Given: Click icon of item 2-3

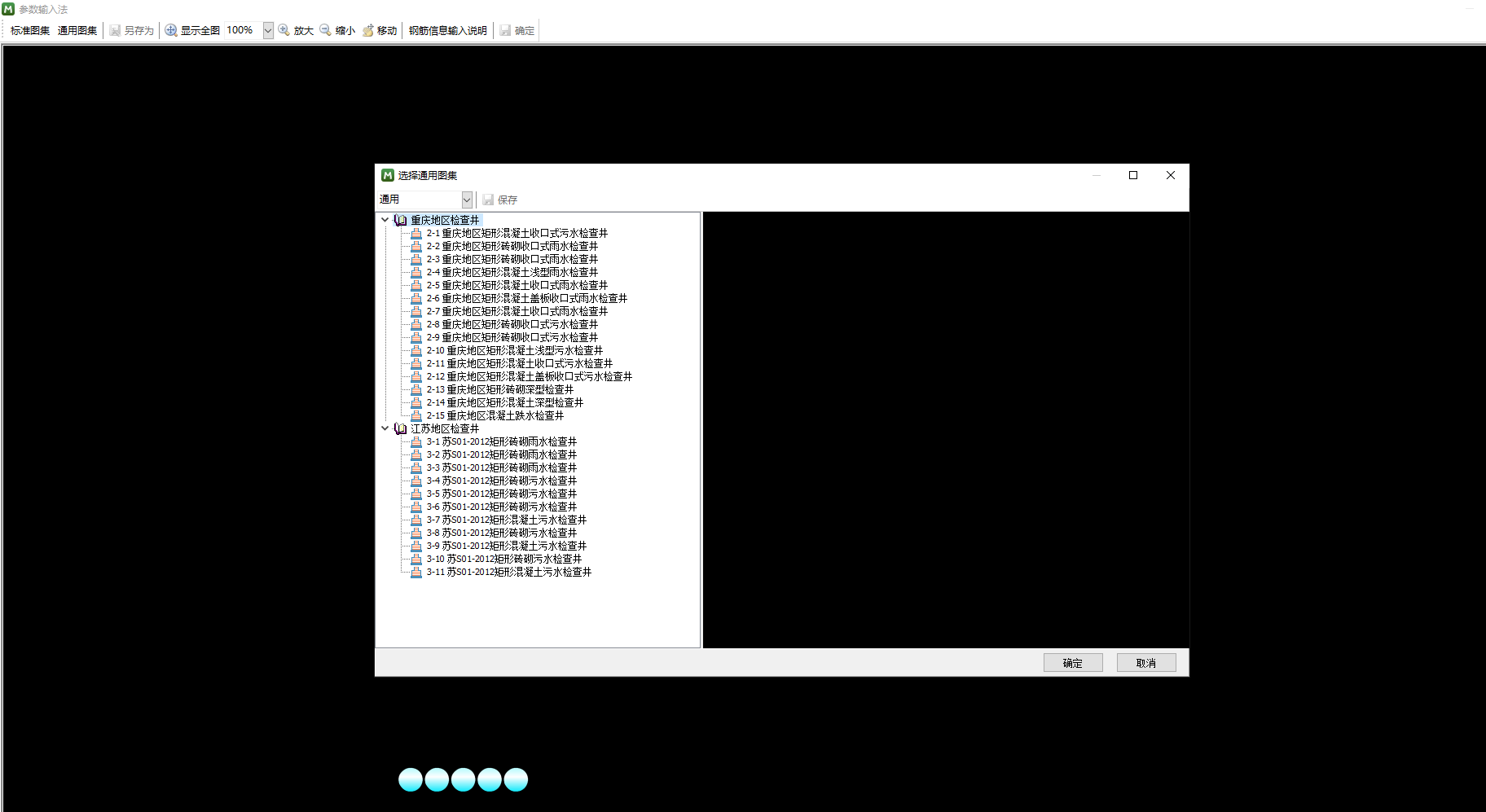Looking at the screenshot, I should [x=416, y=259].
